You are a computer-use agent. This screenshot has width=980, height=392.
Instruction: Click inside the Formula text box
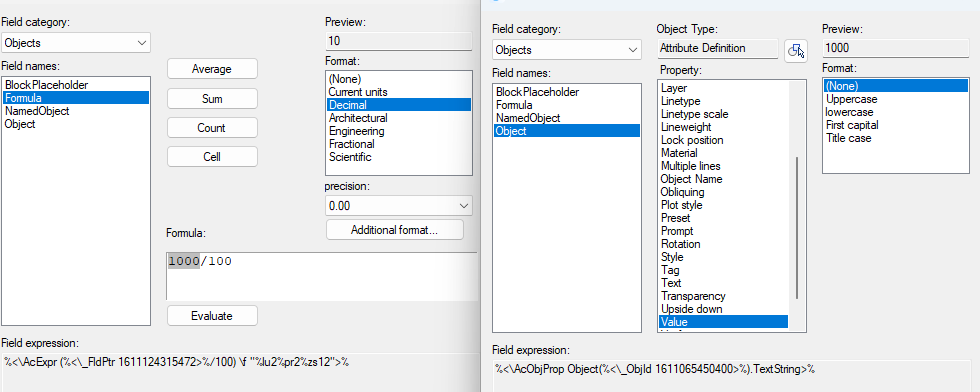(x=321, y=276)
